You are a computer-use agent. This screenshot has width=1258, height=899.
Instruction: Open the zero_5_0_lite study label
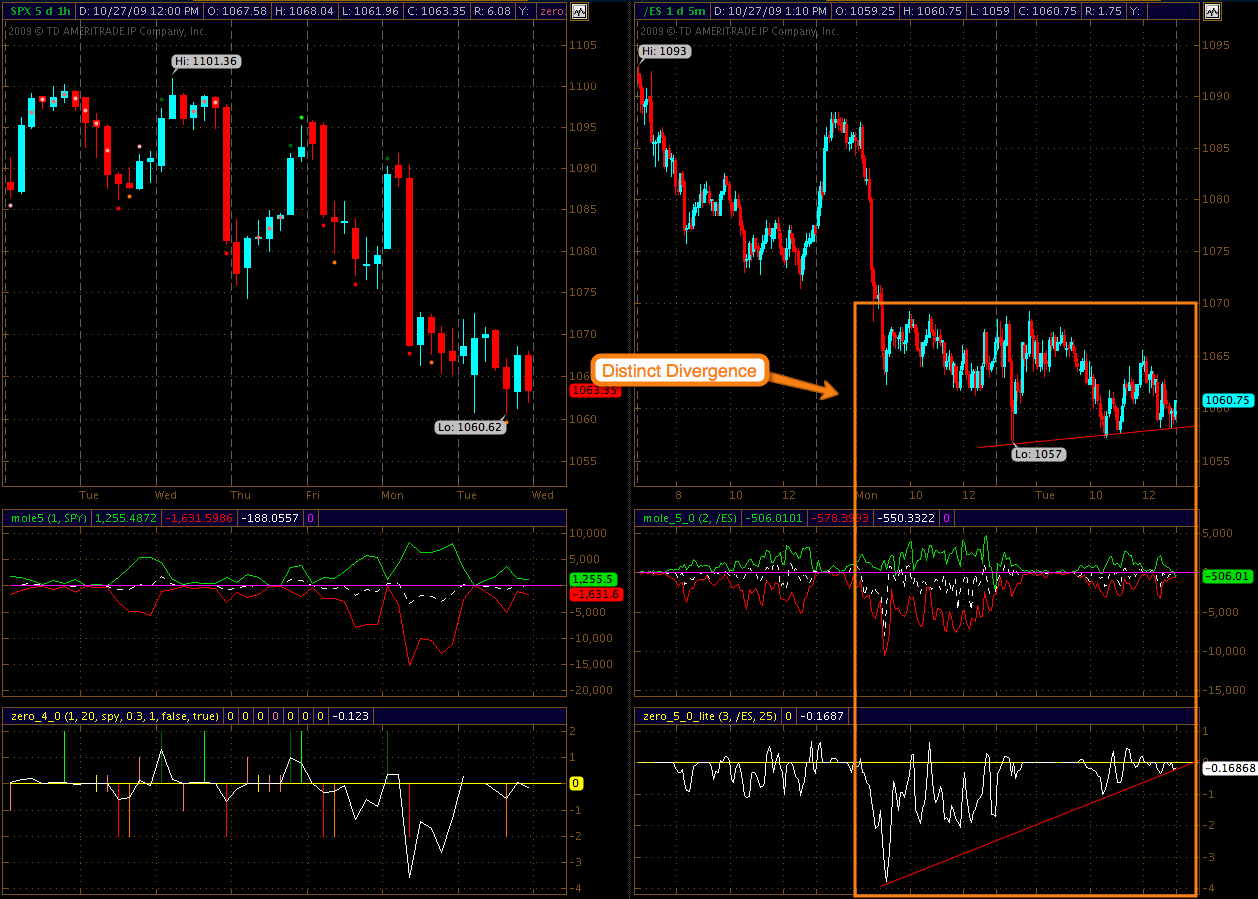click(707, 716)
